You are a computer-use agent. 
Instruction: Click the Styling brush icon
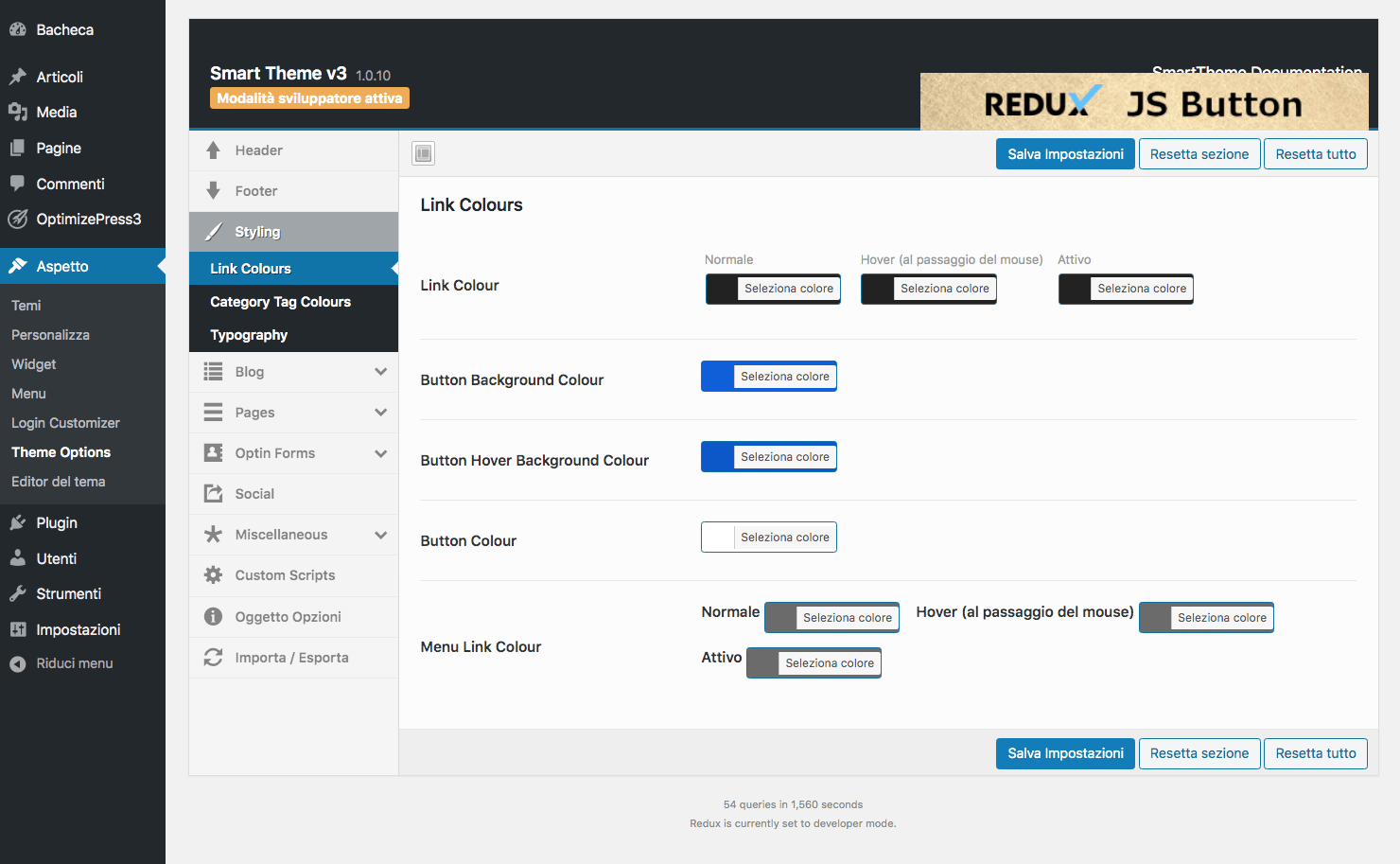click(215, 232)
